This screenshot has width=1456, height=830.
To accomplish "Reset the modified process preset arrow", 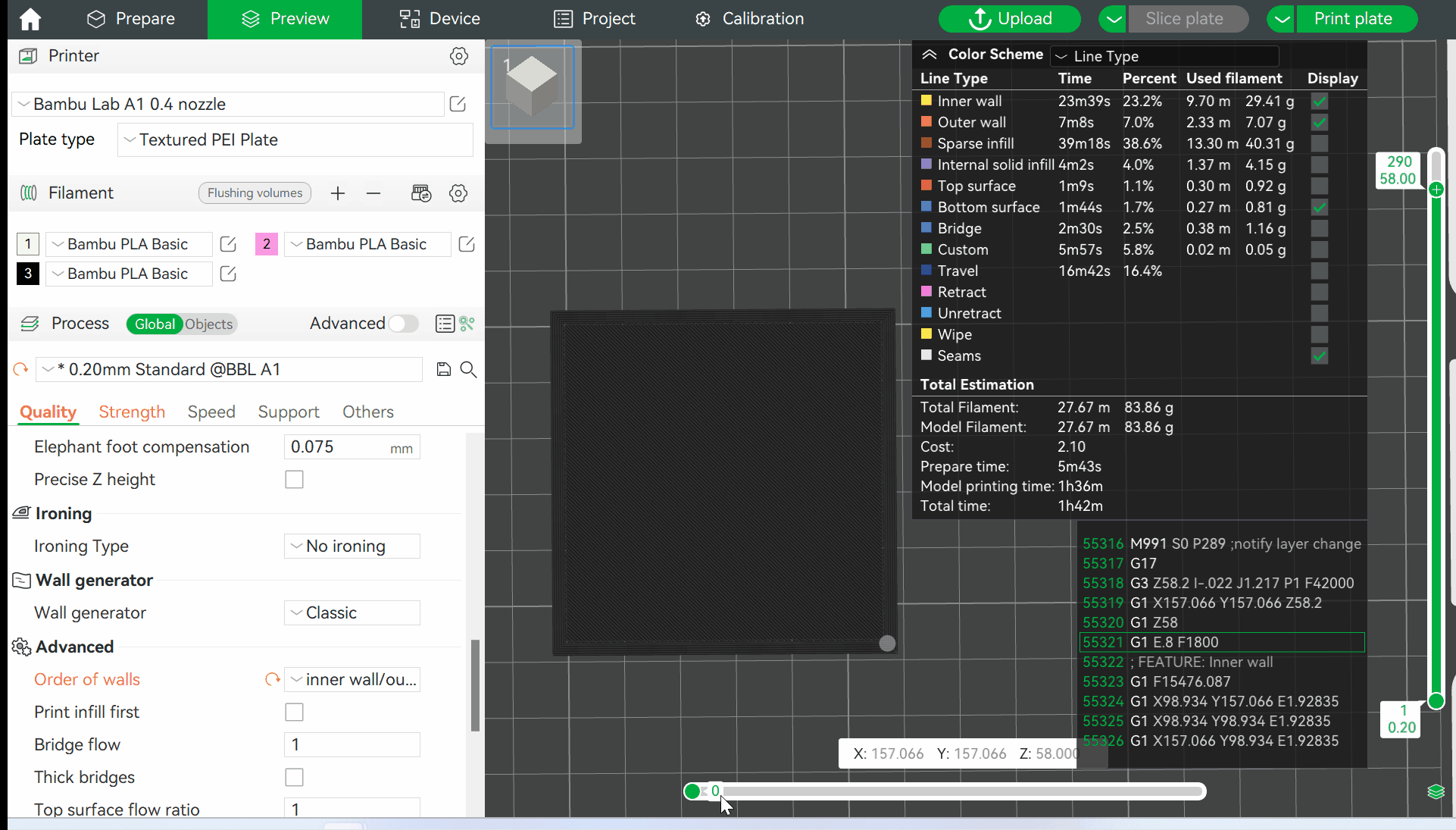I will click(x=20, y=369).
